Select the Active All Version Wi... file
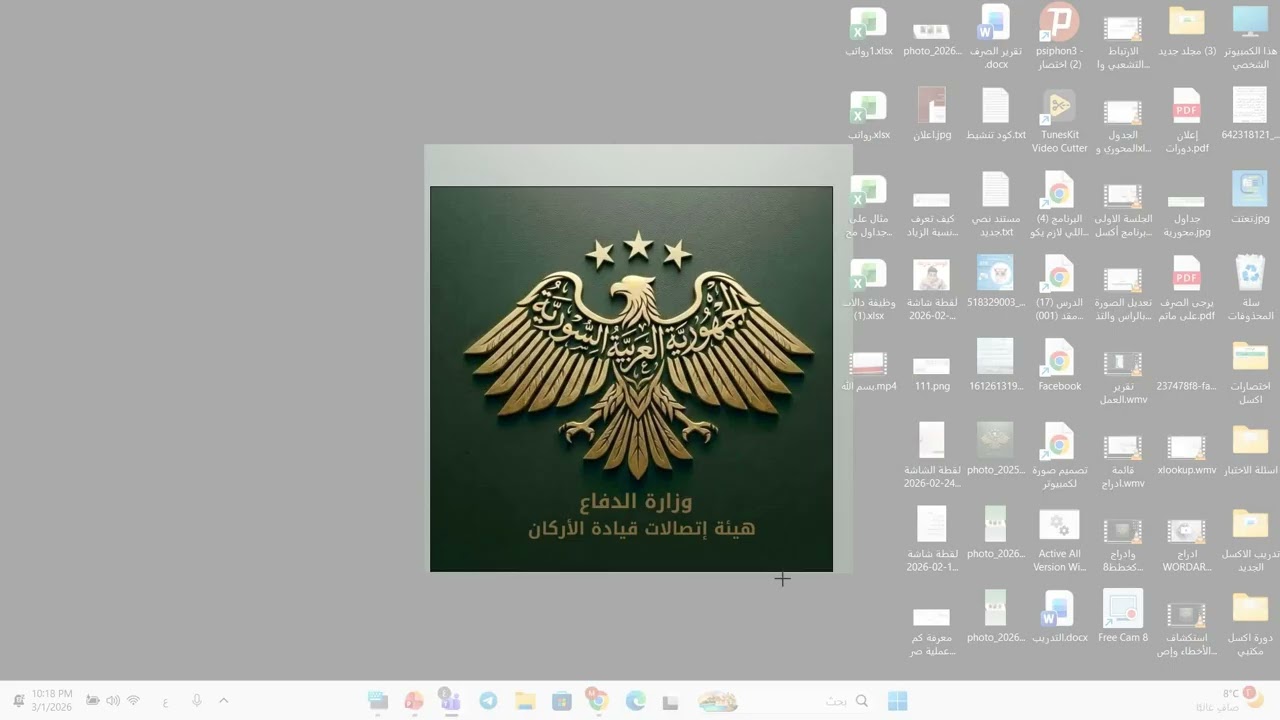The width and height of the screenshot is (1280, 720). [1059, 540]
